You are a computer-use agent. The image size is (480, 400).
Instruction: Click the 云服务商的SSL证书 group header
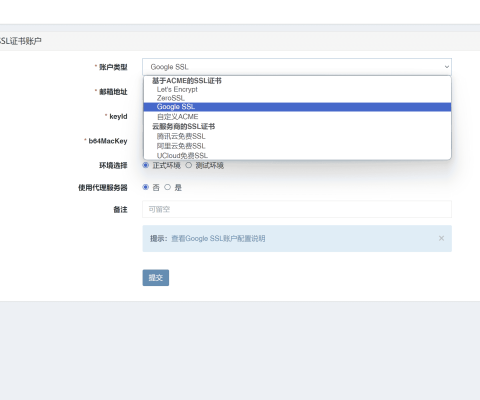pos(183,126)
